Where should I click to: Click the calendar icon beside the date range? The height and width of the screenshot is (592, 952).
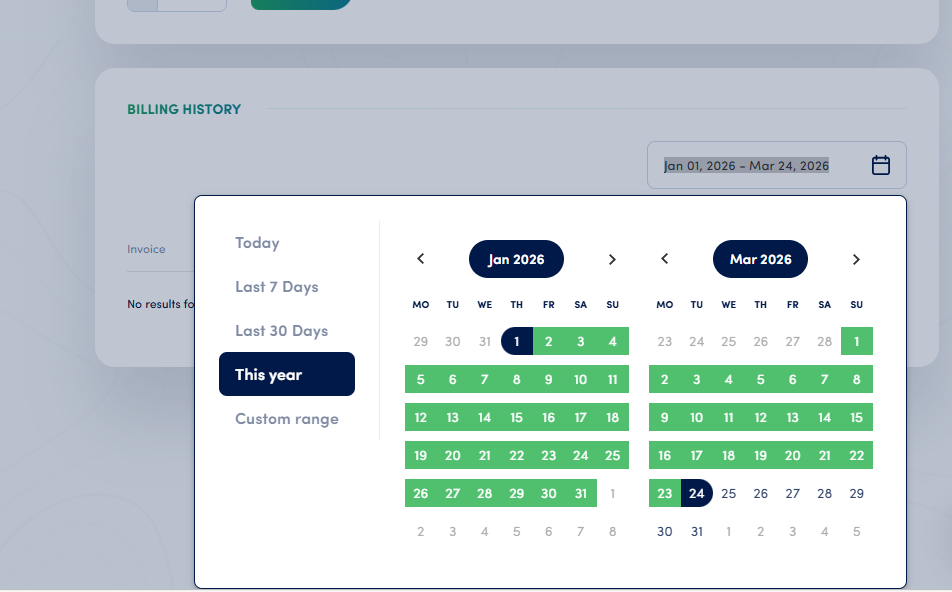881,165
